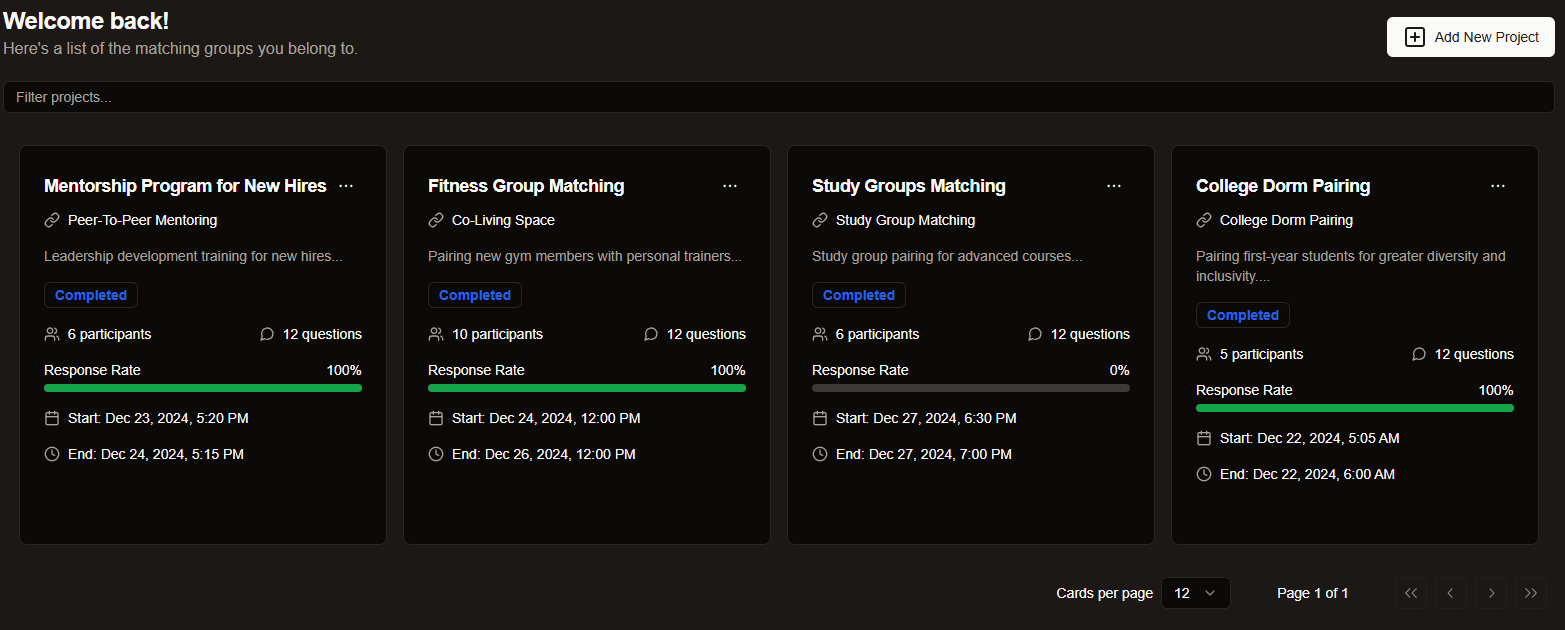This screenshot has height=630, width=1565.
Task: Go to the next page using the chevron
Action: [x=1491, y=592]
